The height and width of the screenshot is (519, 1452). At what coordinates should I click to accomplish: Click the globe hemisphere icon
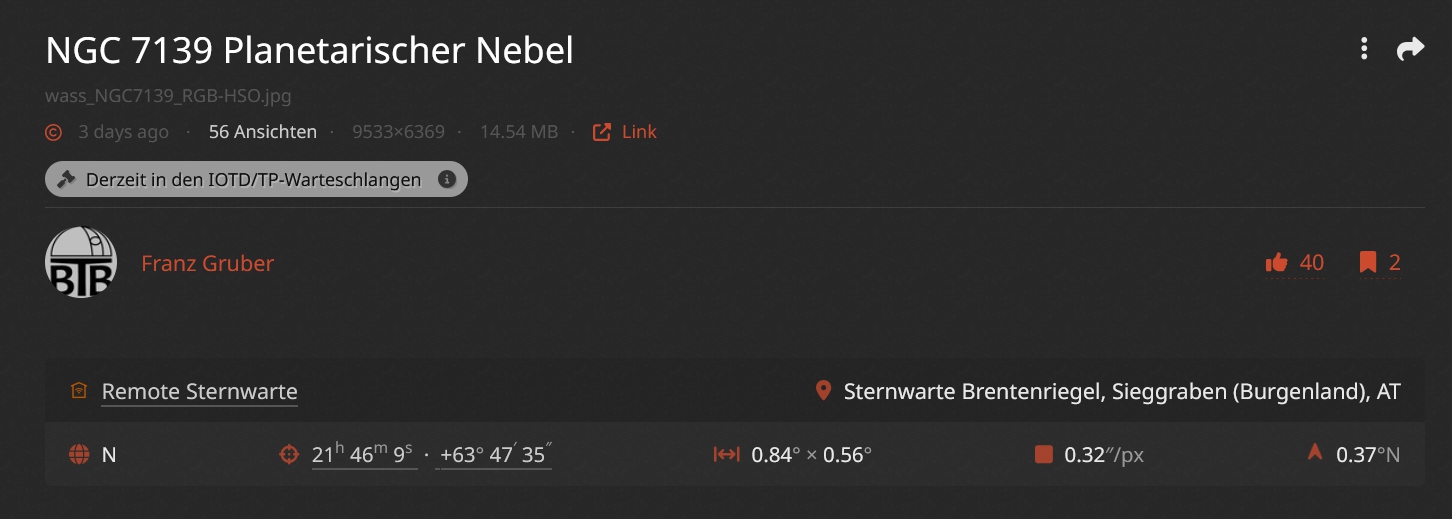pyautogui.click(x=79, y=455)
